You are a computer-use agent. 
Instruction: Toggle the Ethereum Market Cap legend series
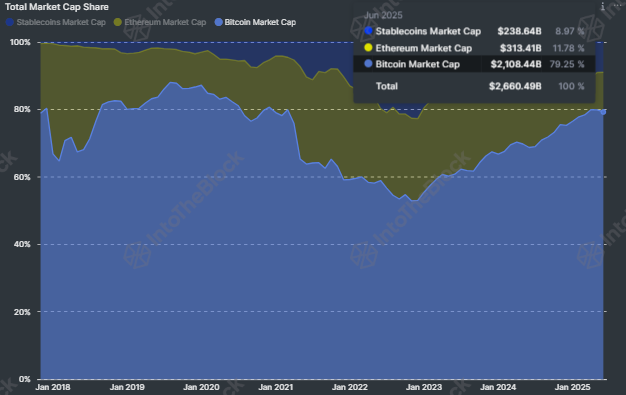(x=160, y=22)
